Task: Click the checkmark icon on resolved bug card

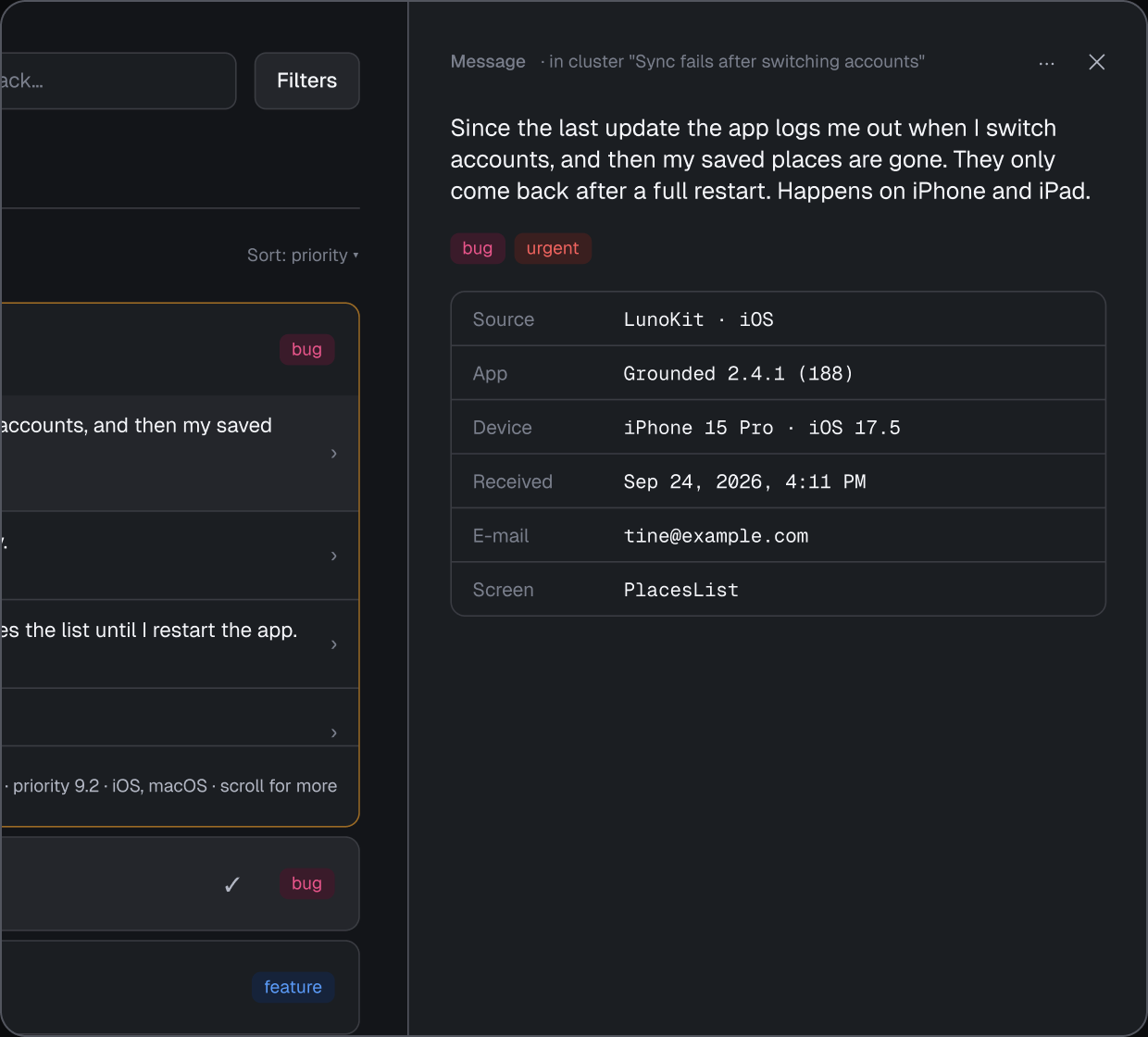Action: pos(232,884)
